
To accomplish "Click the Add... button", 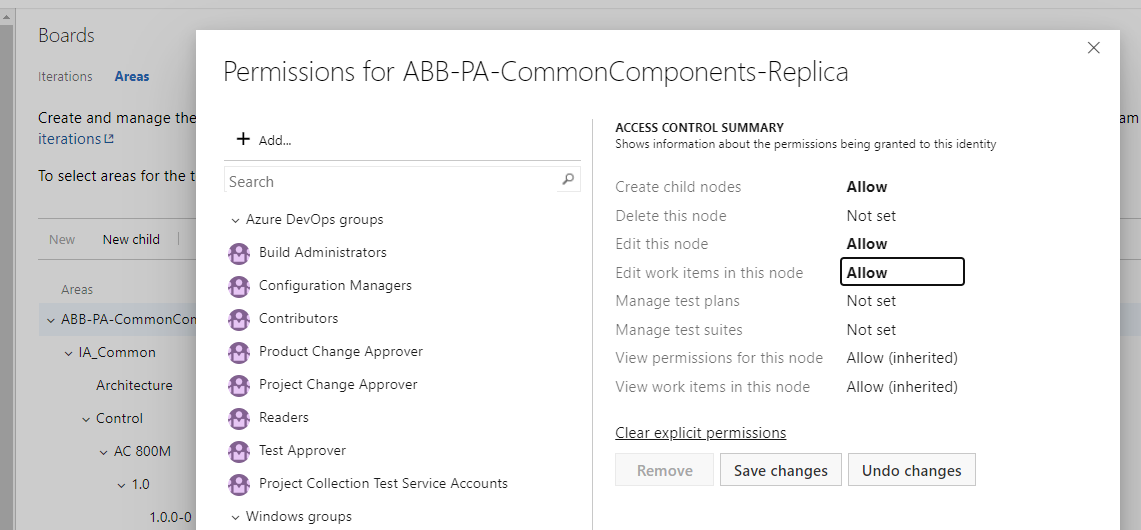I will 263,140.
